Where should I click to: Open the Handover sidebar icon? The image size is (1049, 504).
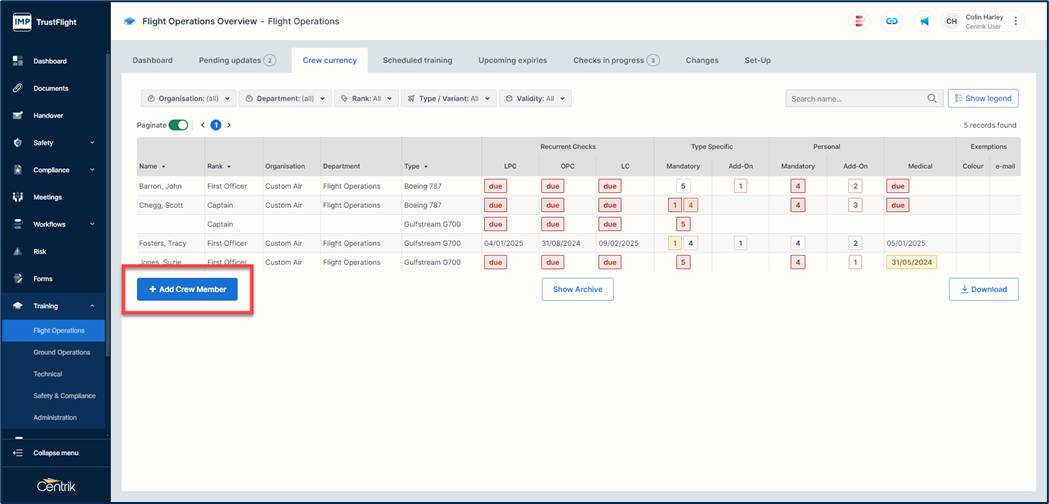[x=18, y=115]
